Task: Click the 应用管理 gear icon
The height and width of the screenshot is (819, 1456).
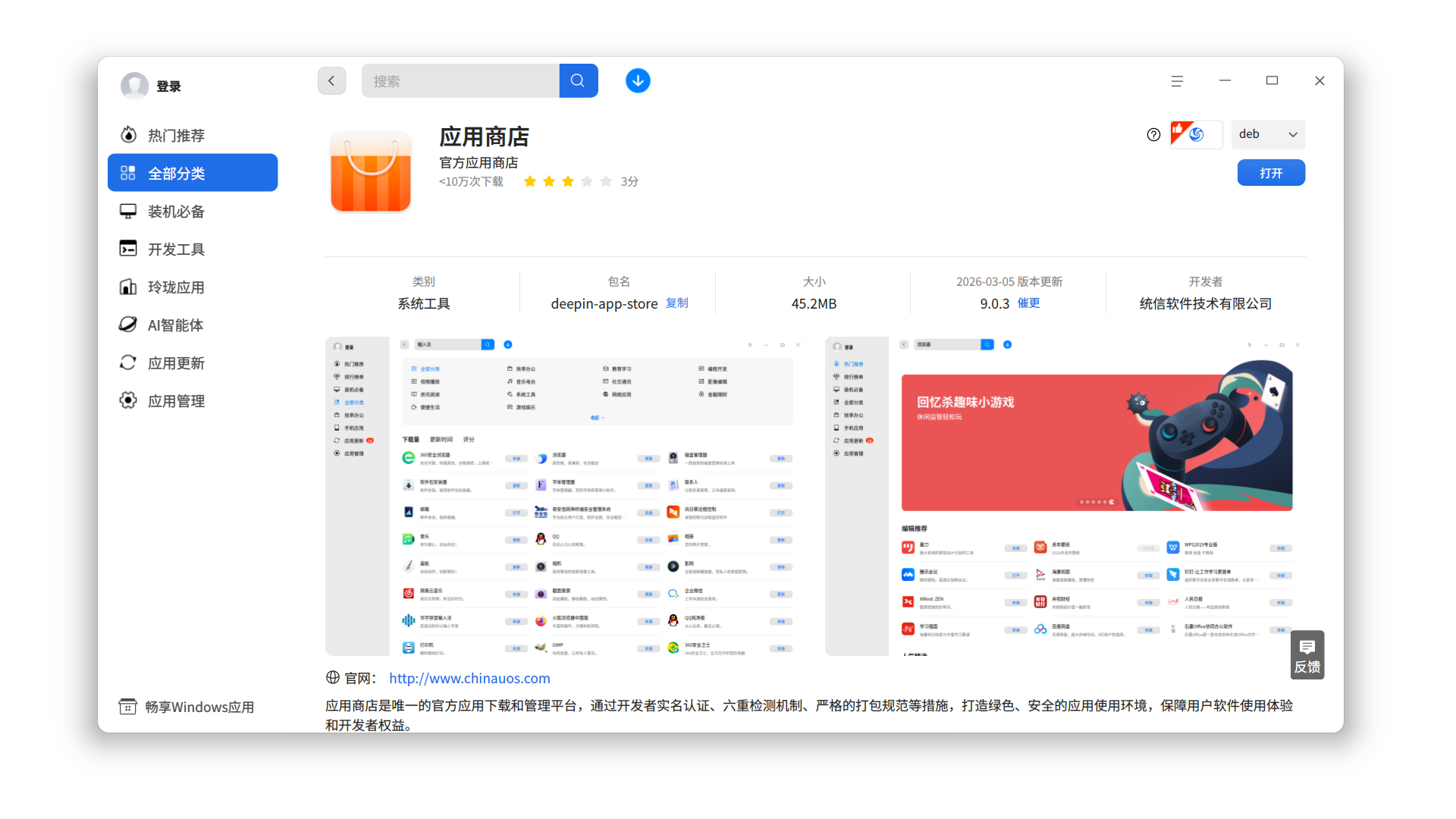Action: tap(128, 400)
